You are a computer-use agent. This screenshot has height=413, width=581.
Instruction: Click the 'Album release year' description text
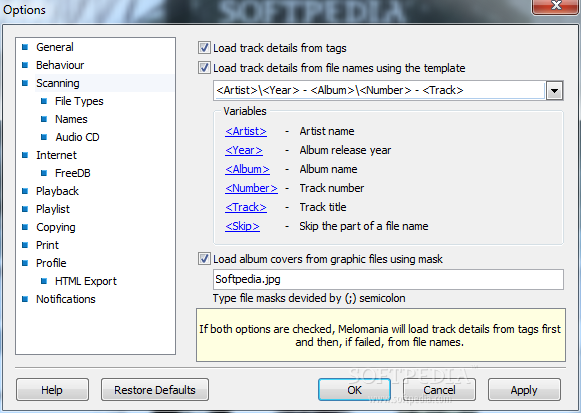pyautogui.click(x=345, y=150)
